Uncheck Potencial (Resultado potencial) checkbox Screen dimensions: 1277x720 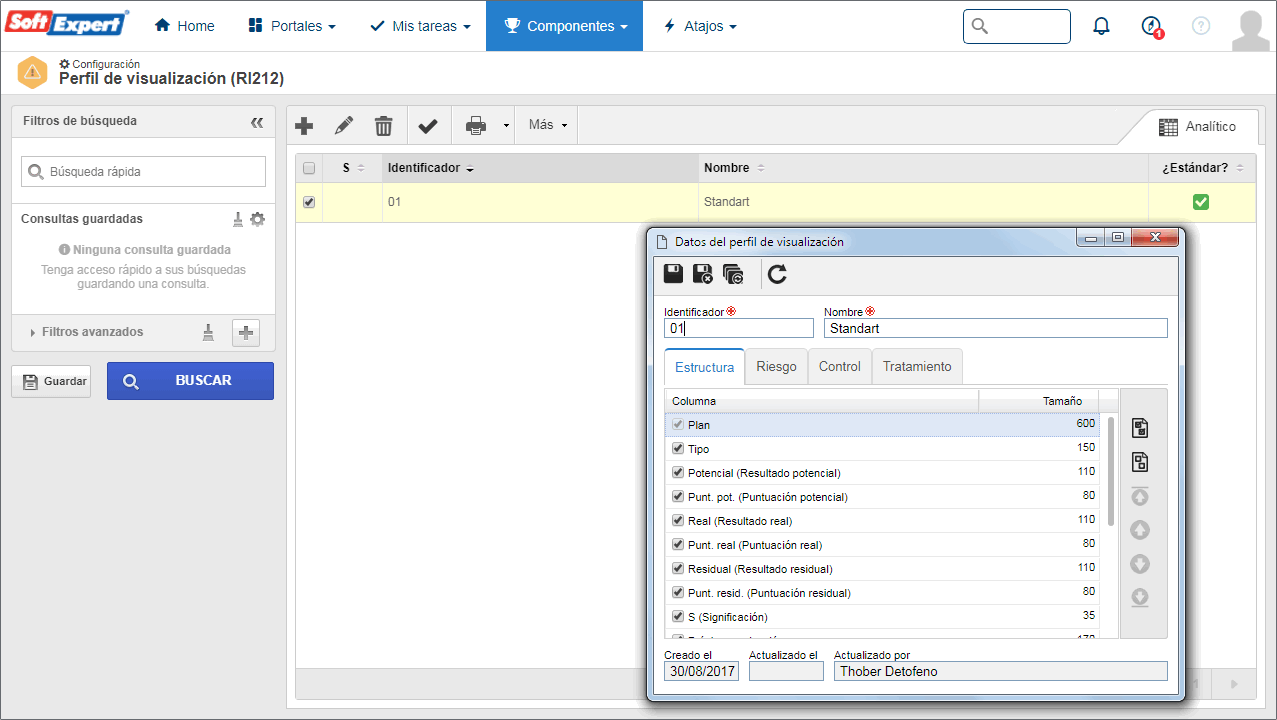coord(678,473)
